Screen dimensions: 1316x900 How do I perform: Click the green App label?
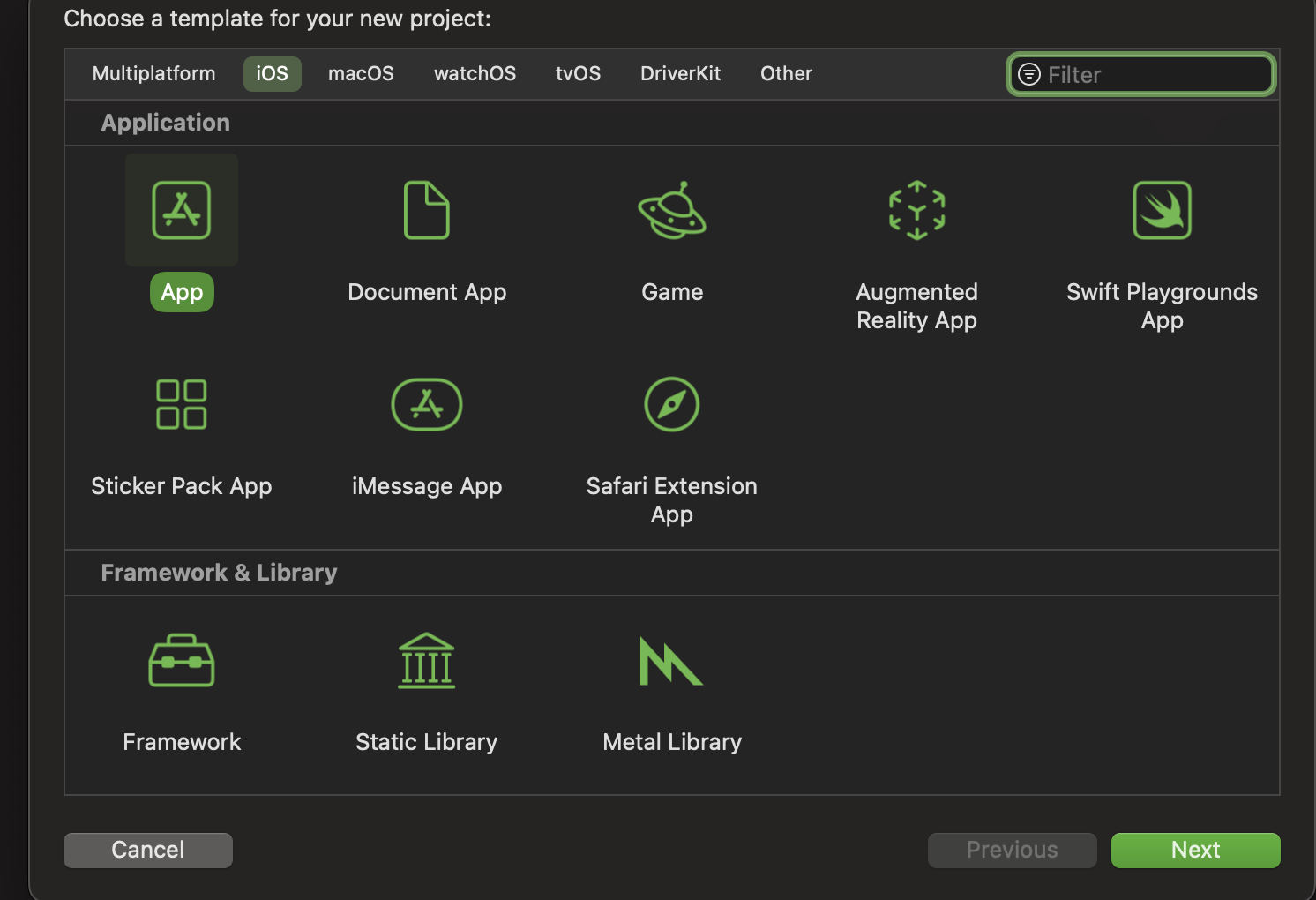pos(182,292)
